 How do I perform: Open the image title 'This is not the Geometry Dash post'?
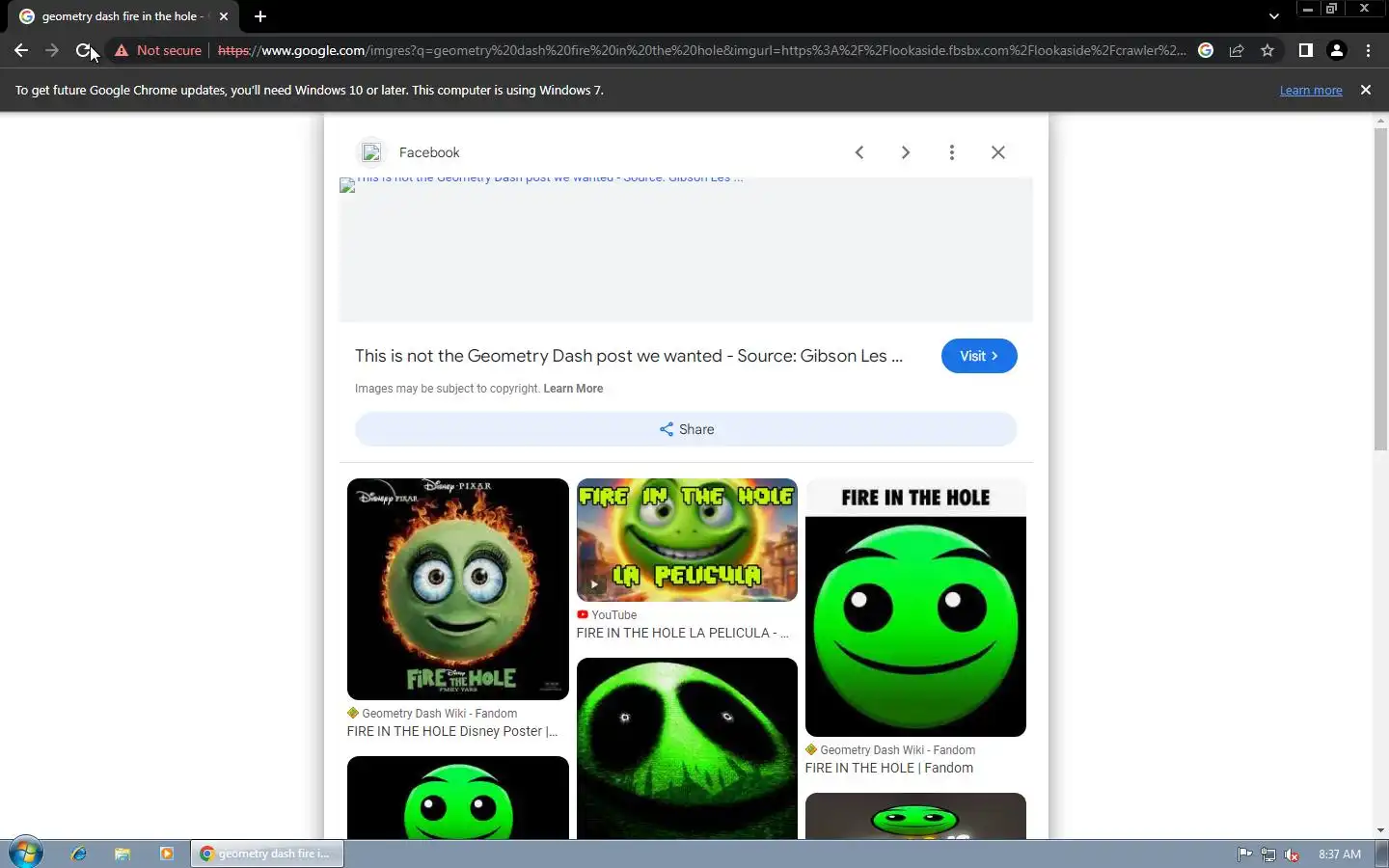[629, 356]
